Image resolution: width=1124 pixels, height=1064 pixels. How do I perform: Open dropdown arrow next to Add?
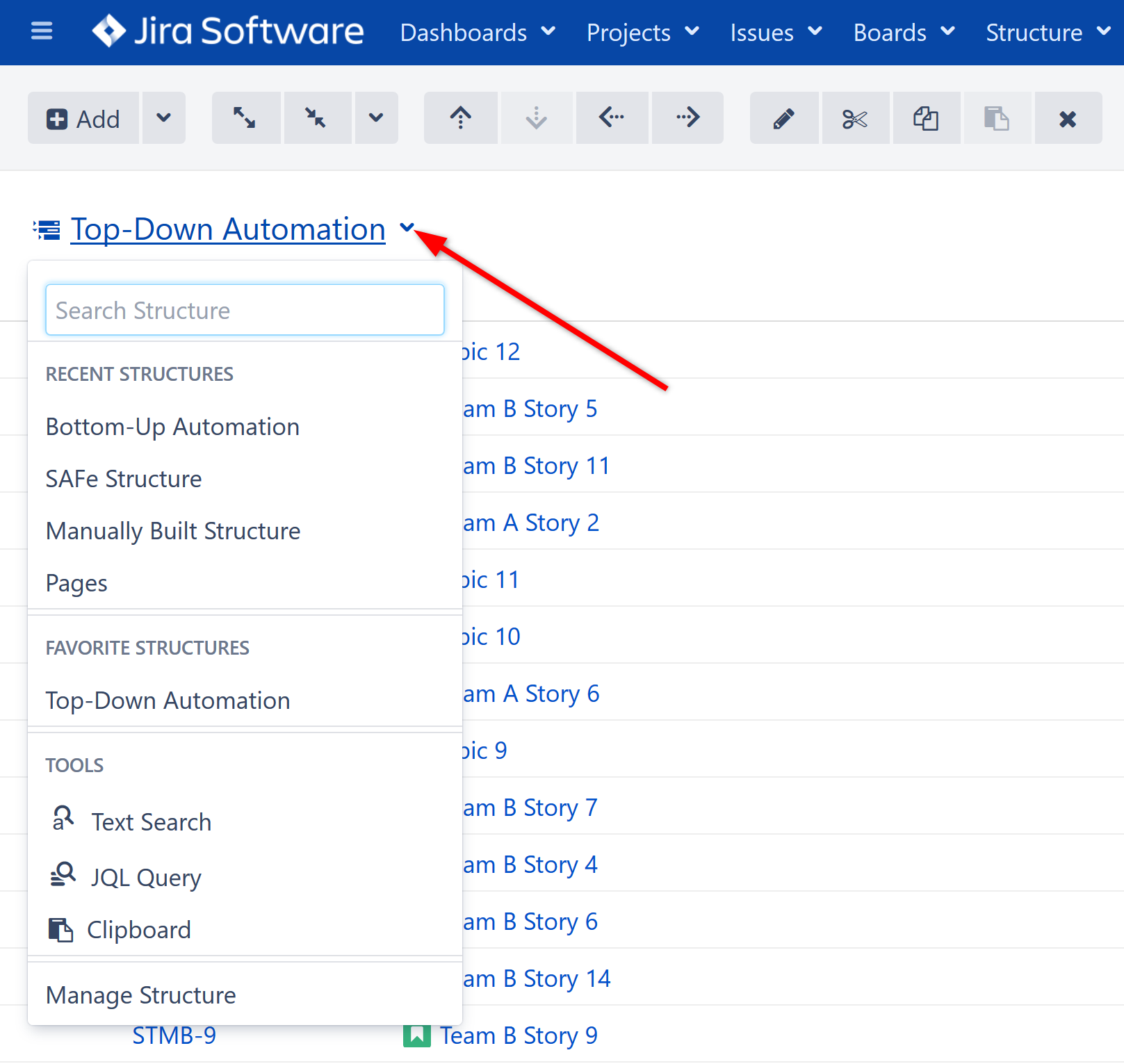[x=164, y=118]
